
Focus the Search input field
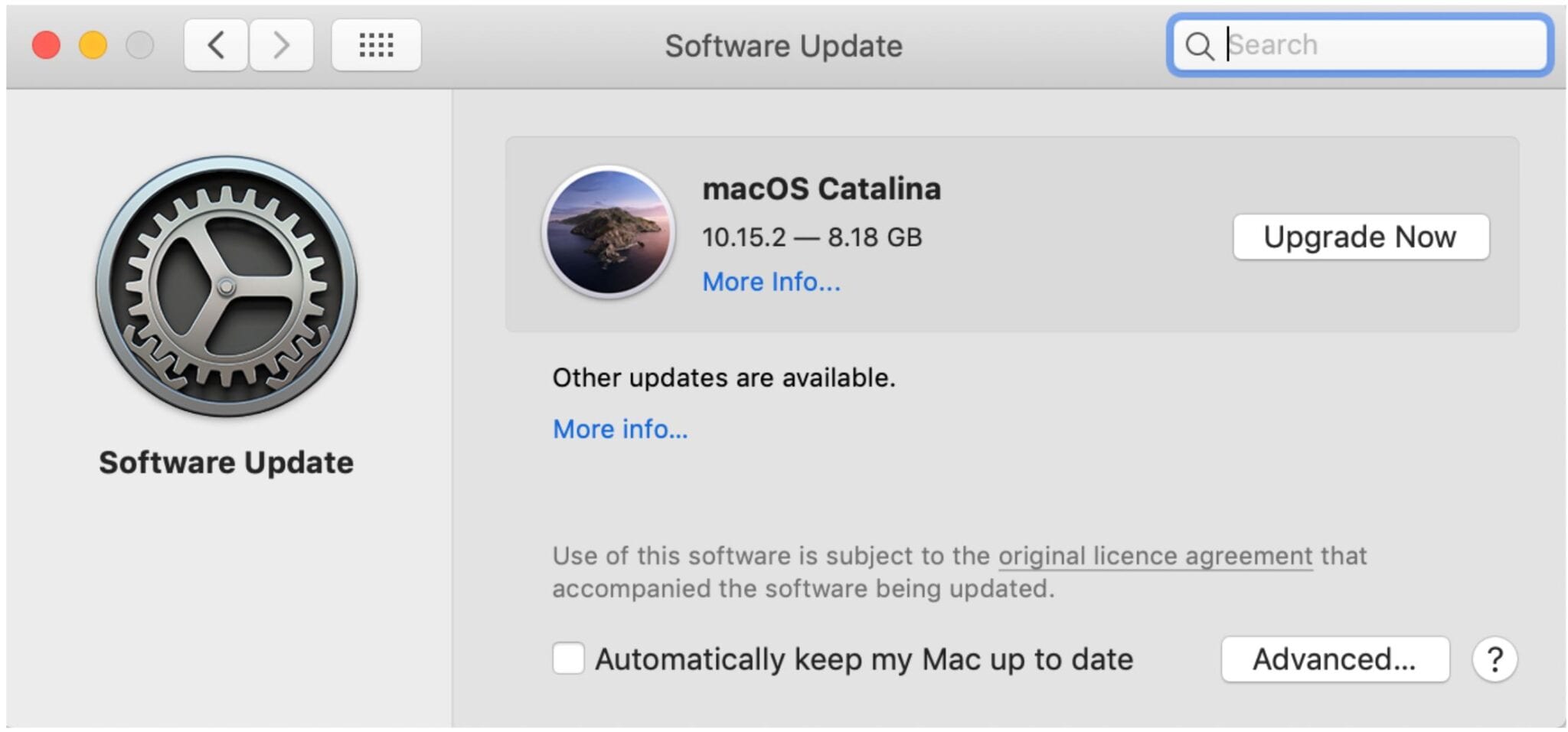pyautogui.click(x=1378, y=45)
